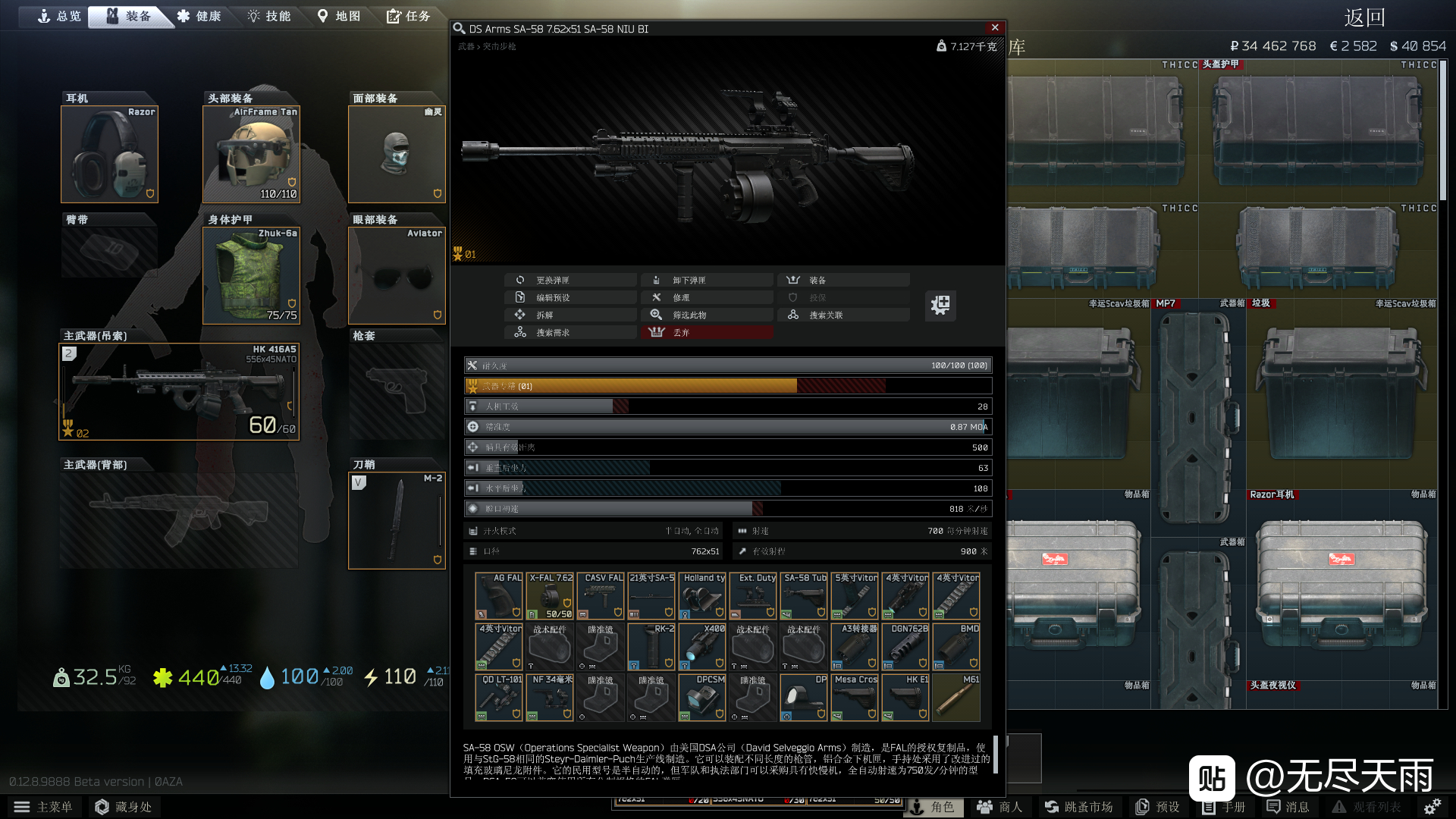The height and width of the screenshot is (819, 1456).
Task: Choose 搜索需求 search requirements option
Action: click(x=570, y=332)
